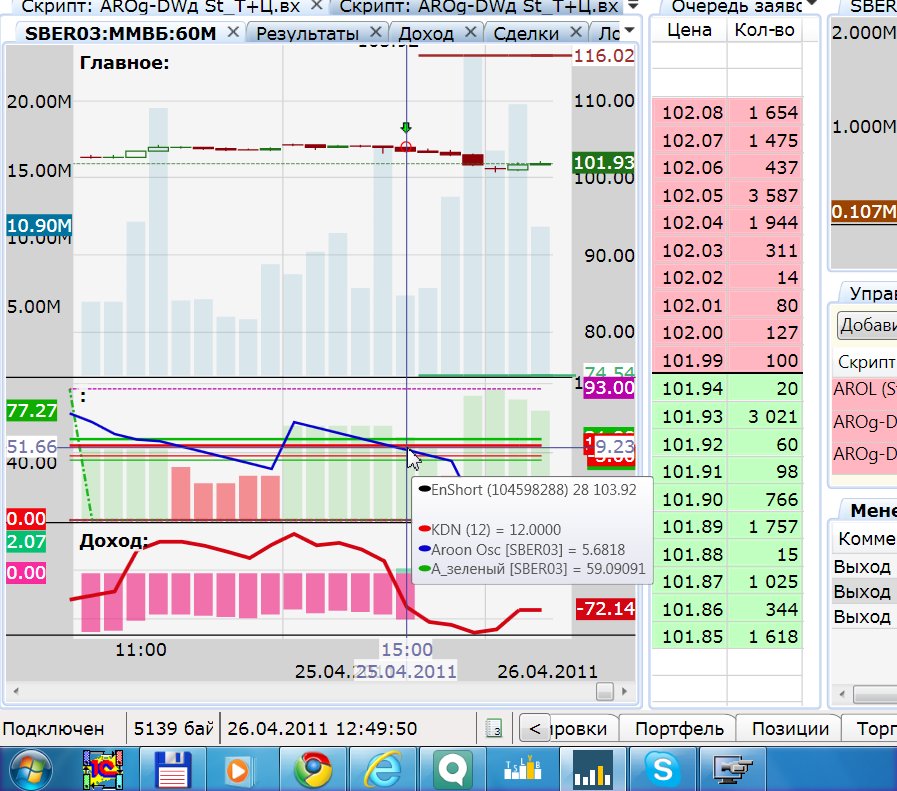Select bid price 101.93 with 3 021 quantity
Image resolution: width=897 pixels, height=791 pixels.
pyautogui.click(x=727, y=416)
